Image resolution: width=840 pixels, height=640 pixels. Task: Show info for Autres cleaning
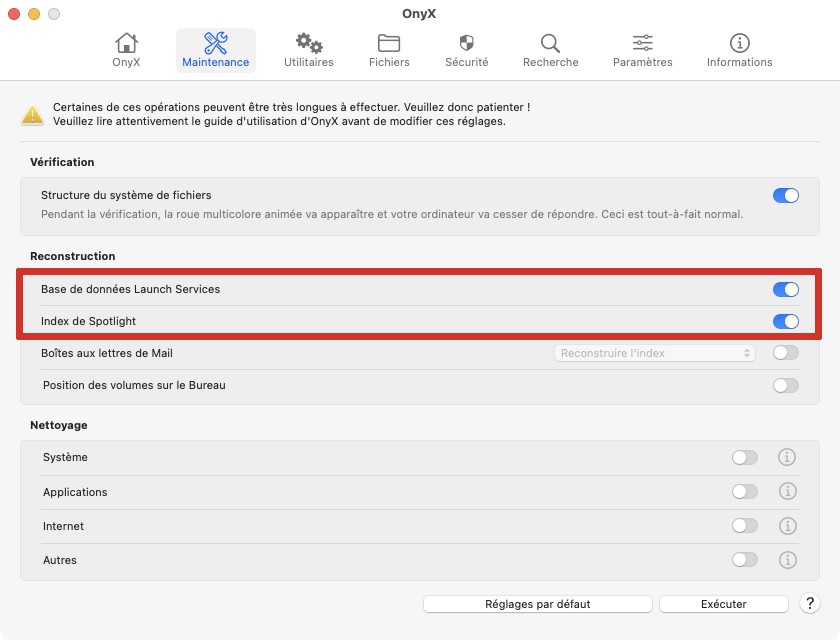pos(787,560)
